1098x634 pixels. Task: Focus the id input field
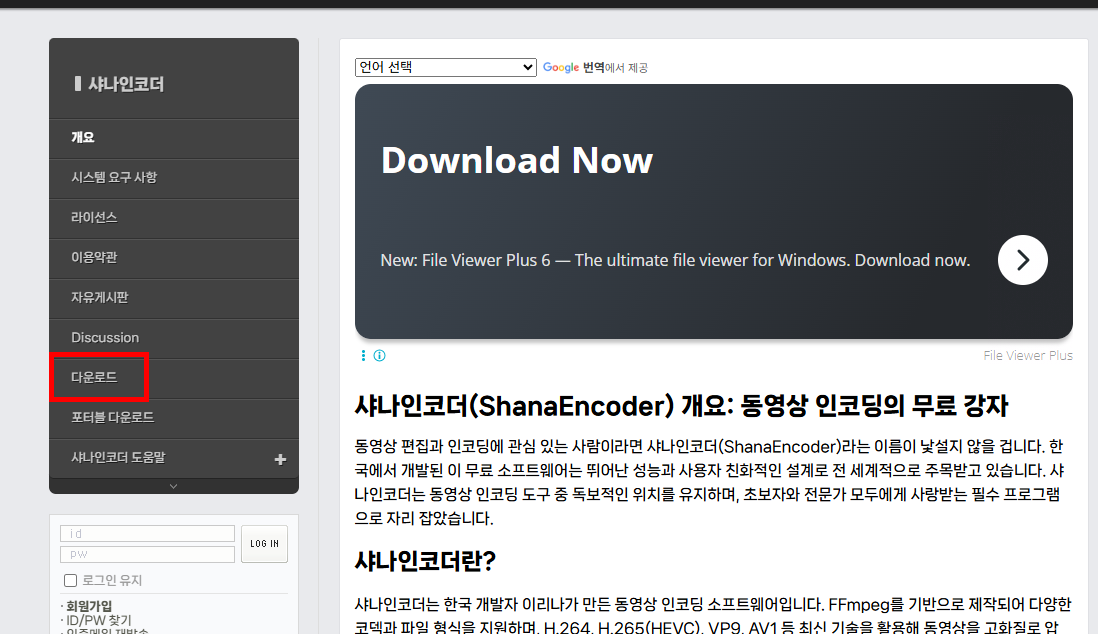147,533
